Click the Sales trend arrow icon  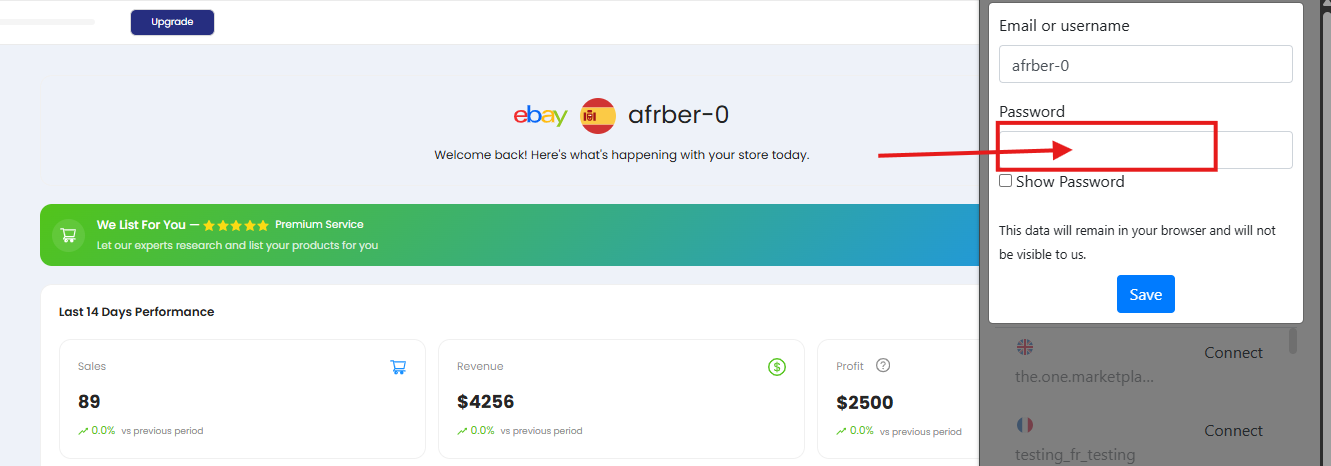(83, 431)
